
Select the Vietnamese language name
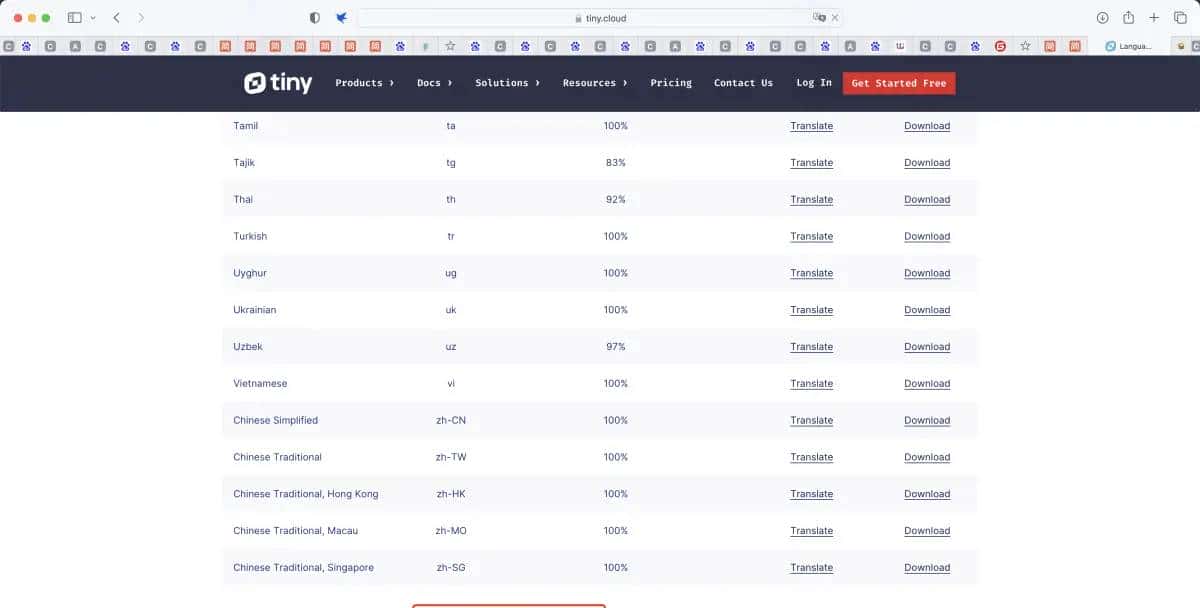click(260, 384)
